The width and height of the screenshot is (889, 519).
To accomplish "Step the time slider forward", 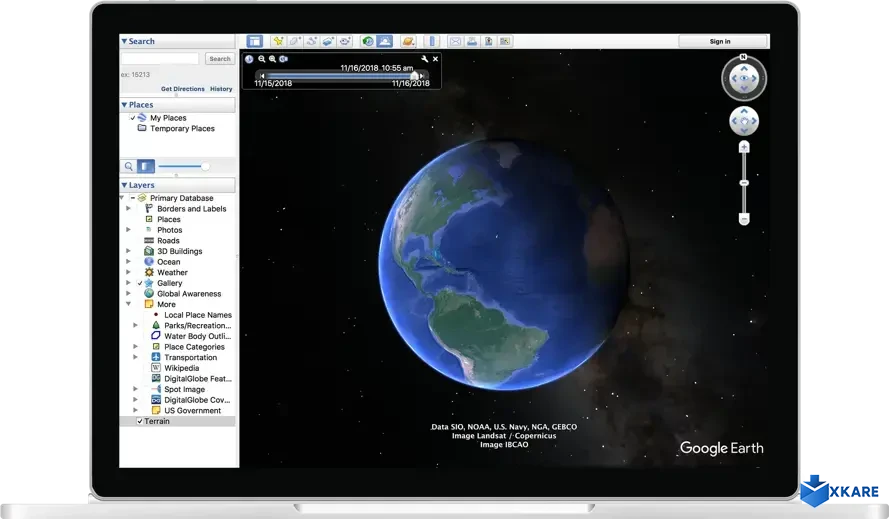I will point(421,75).
